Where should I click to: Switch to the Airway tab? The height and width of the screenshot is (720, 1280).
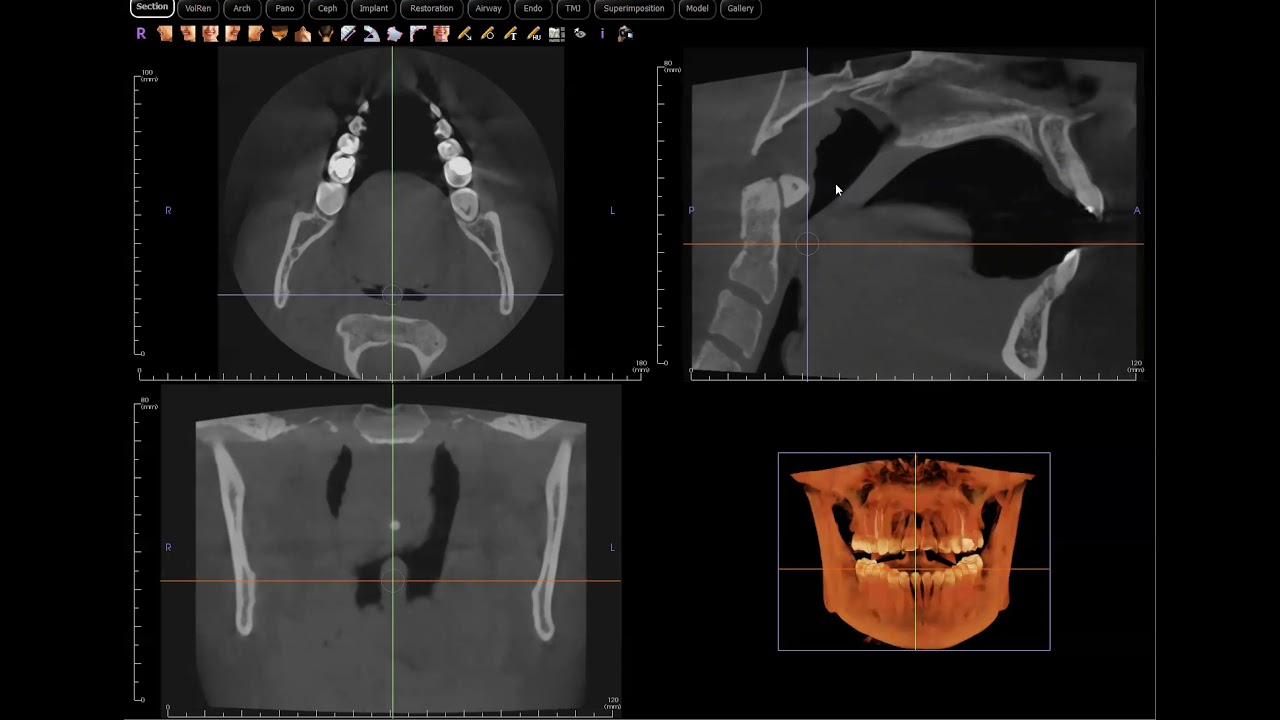[489, 8]
